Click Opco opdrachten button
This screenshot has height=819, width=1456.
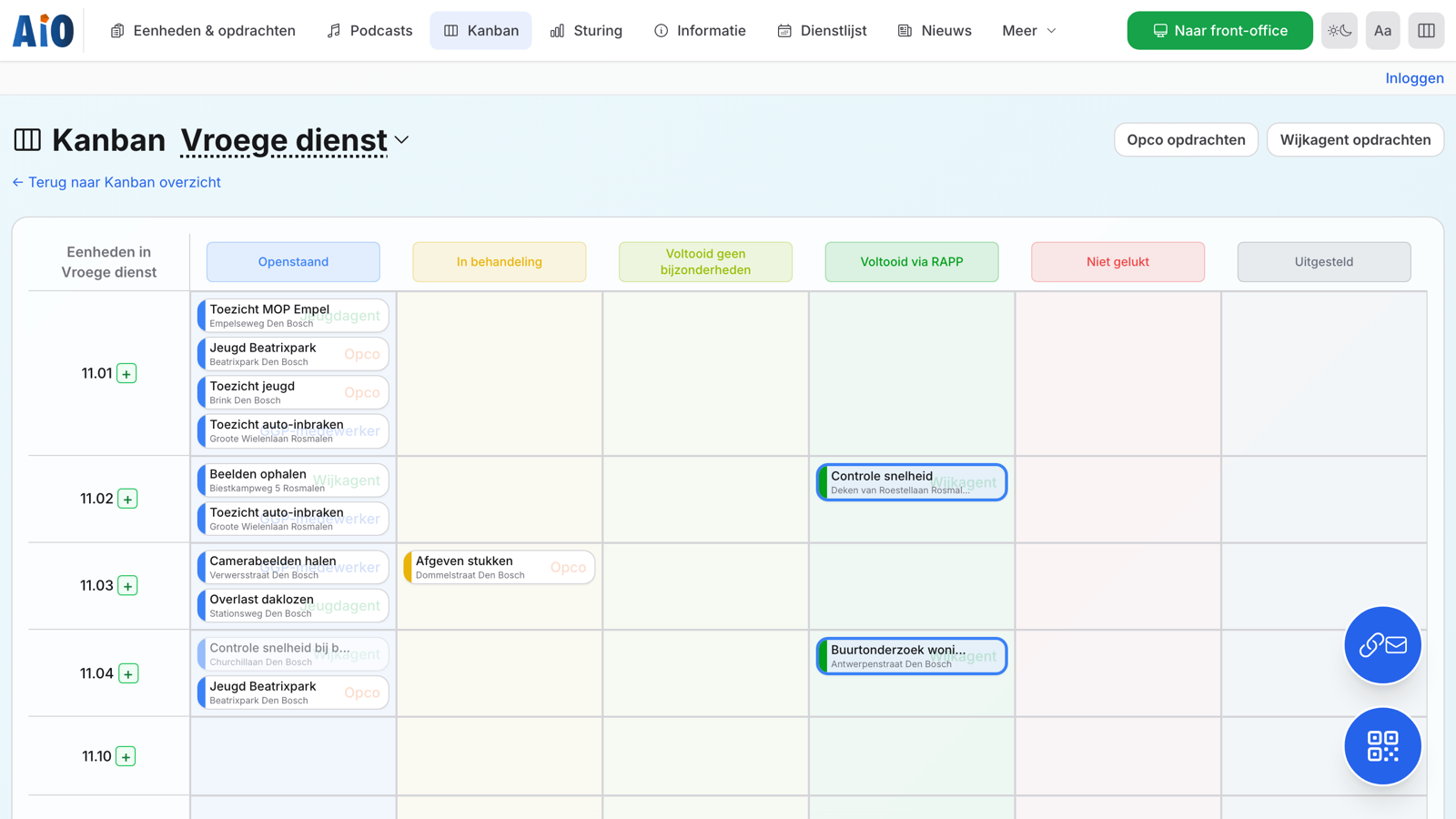pos(1186,140)
